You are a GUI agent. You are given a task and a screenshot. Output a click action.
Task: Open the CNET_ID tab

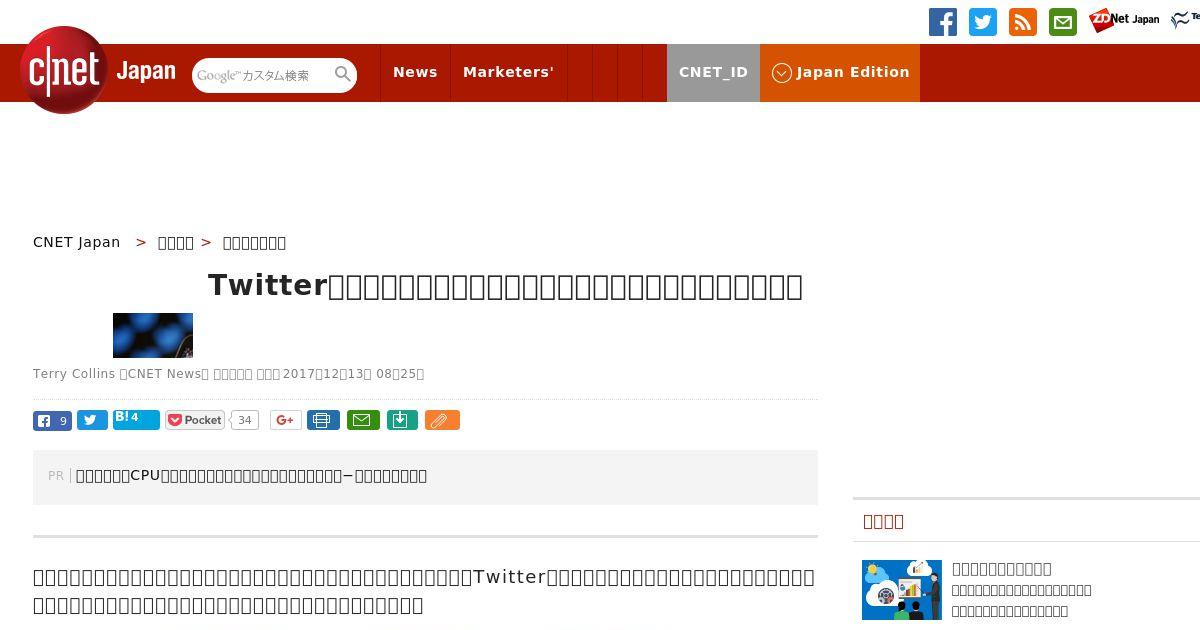pyautogui.click(x=713, y=73)
